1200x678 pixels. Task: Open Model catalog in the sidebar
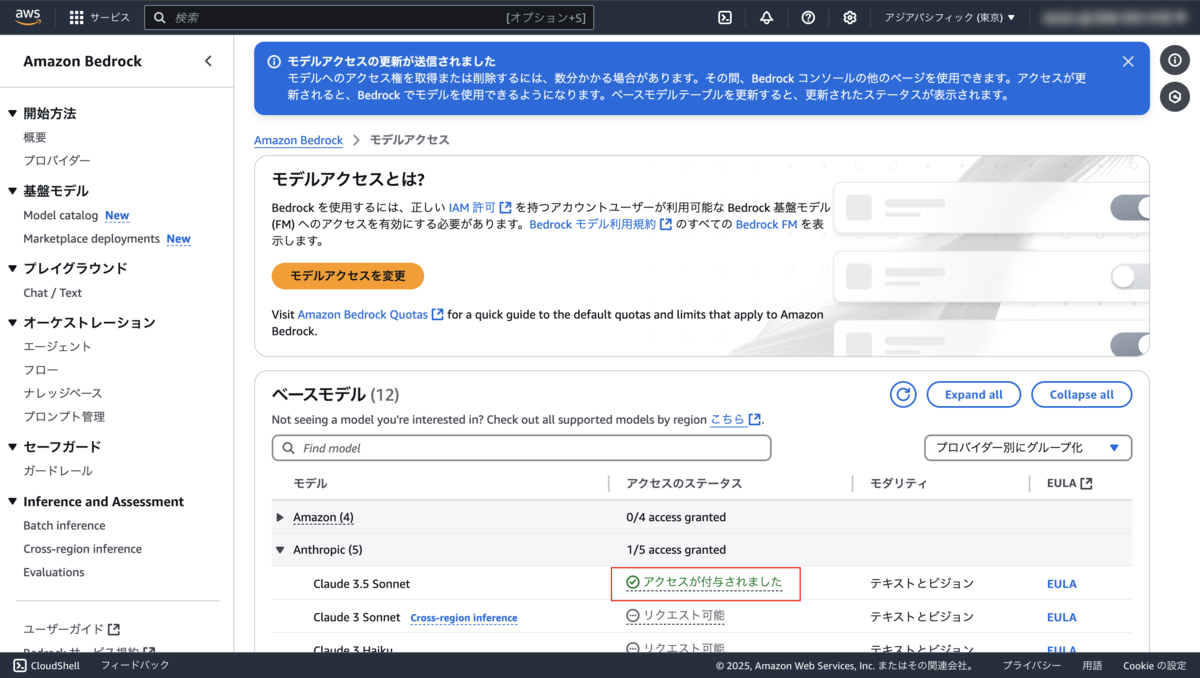coord(61,215)
